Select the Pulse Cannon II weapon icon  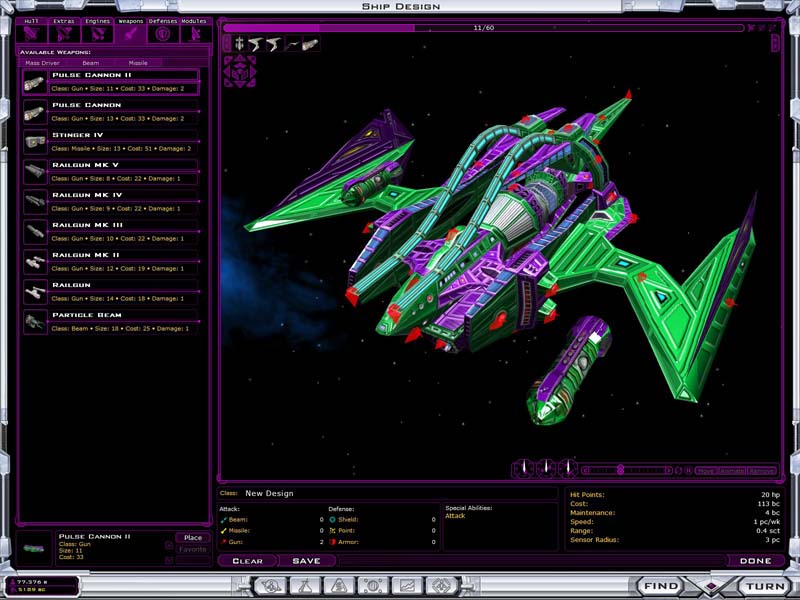coord(35,82)
